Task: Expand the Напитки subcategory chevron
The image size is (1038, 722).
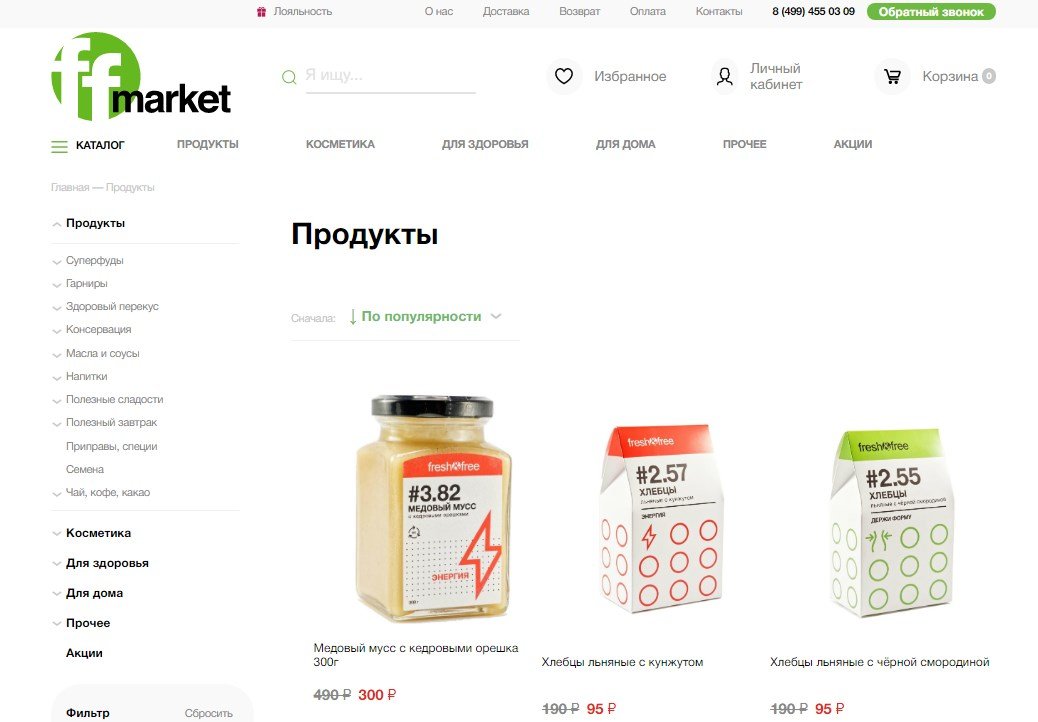Action: coord(57,378)
